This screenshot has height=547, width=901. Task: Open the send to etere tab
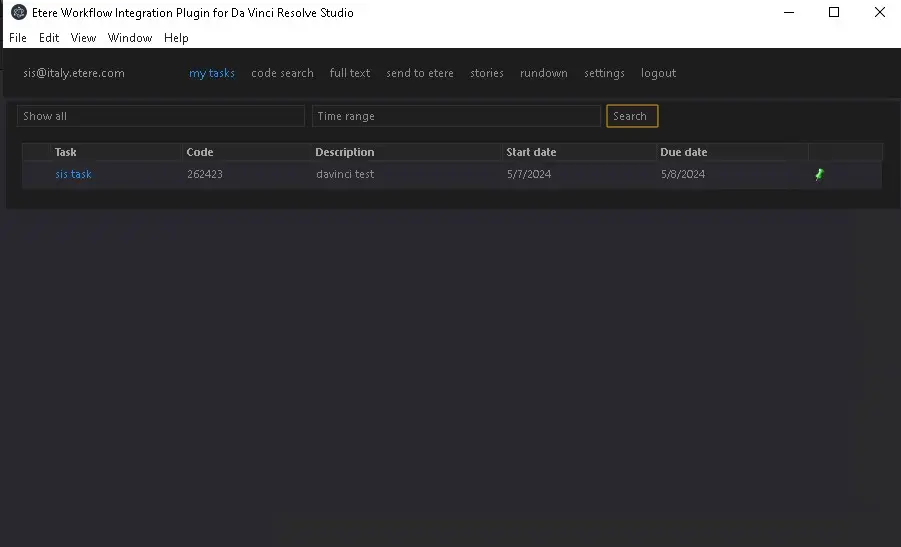coord(420,73)
